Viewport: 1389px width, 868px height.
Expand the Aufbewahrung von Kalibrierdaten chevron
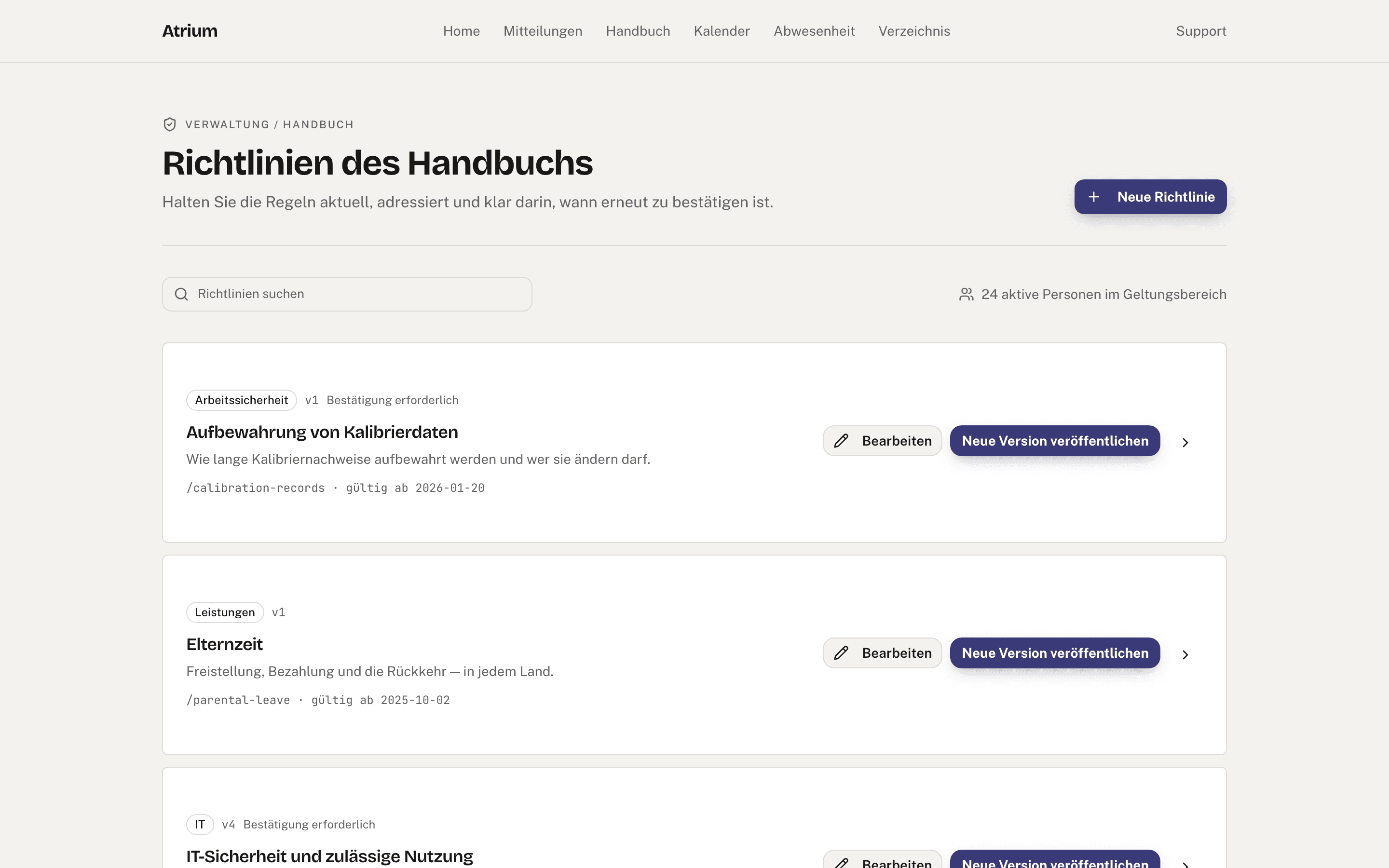click(1185, 443)
